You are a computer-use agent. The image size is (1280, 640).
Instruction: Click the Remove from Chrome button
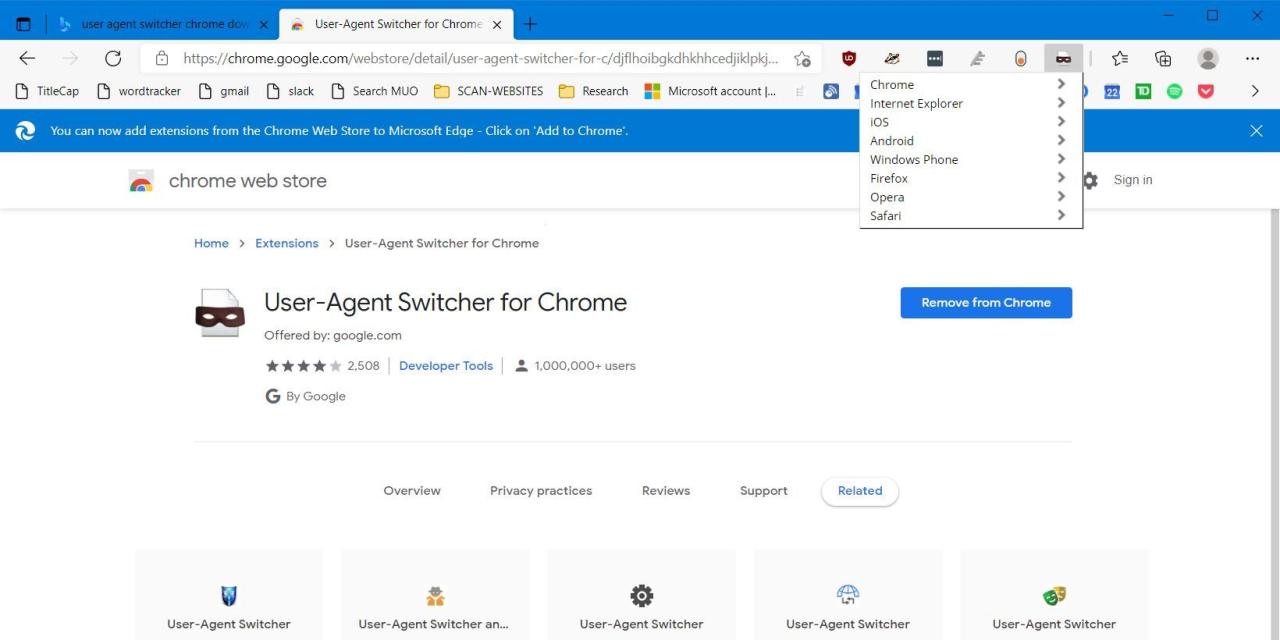(986, 303)
